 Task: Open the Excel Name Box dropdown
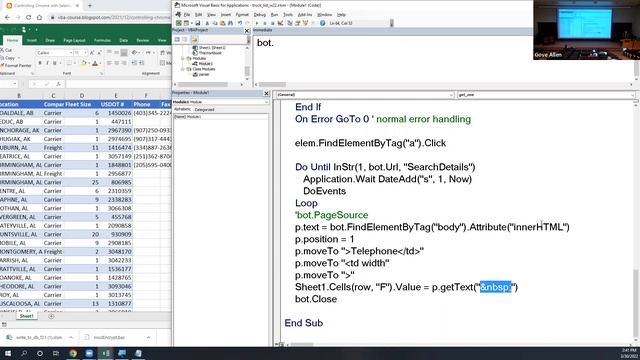pos(15,84)
